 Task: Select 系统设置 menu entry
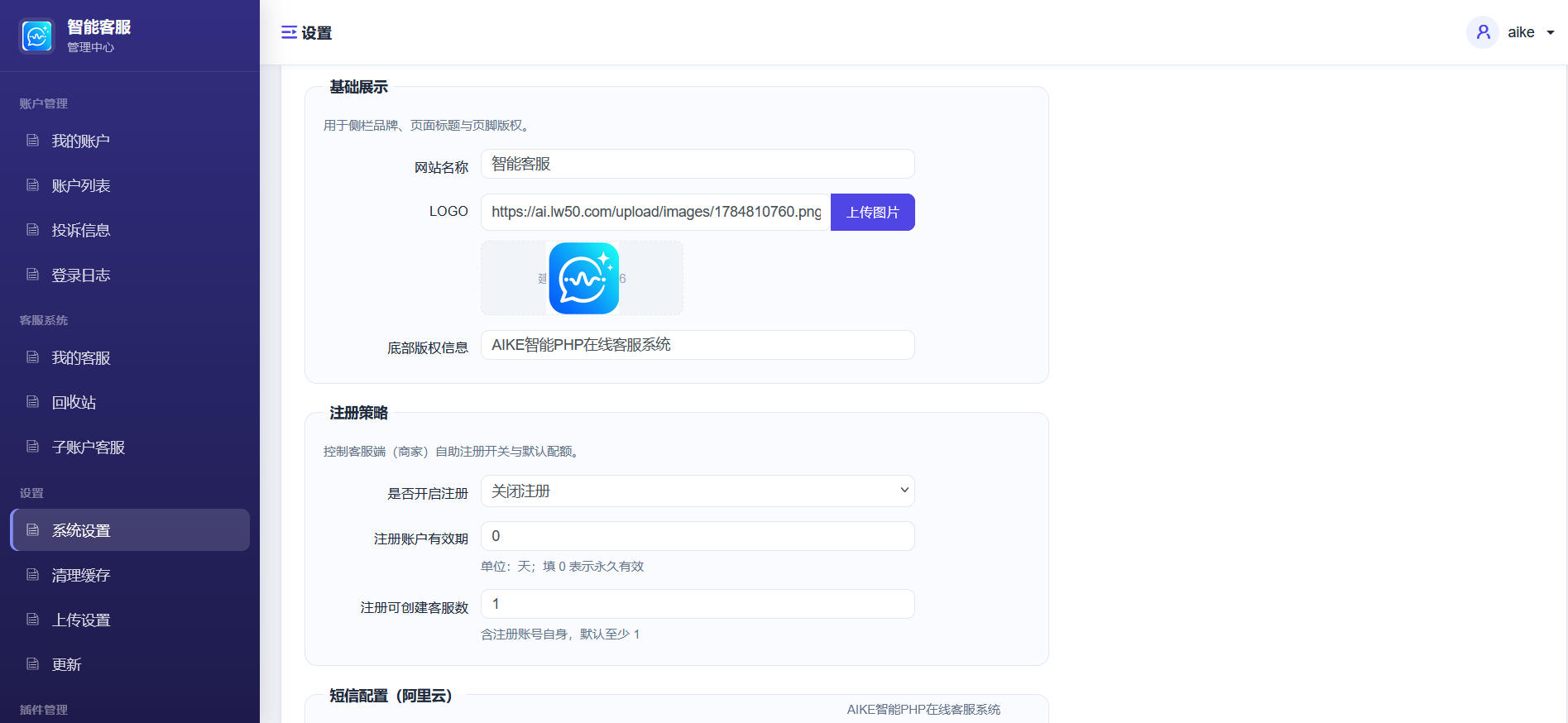[130, 530]
